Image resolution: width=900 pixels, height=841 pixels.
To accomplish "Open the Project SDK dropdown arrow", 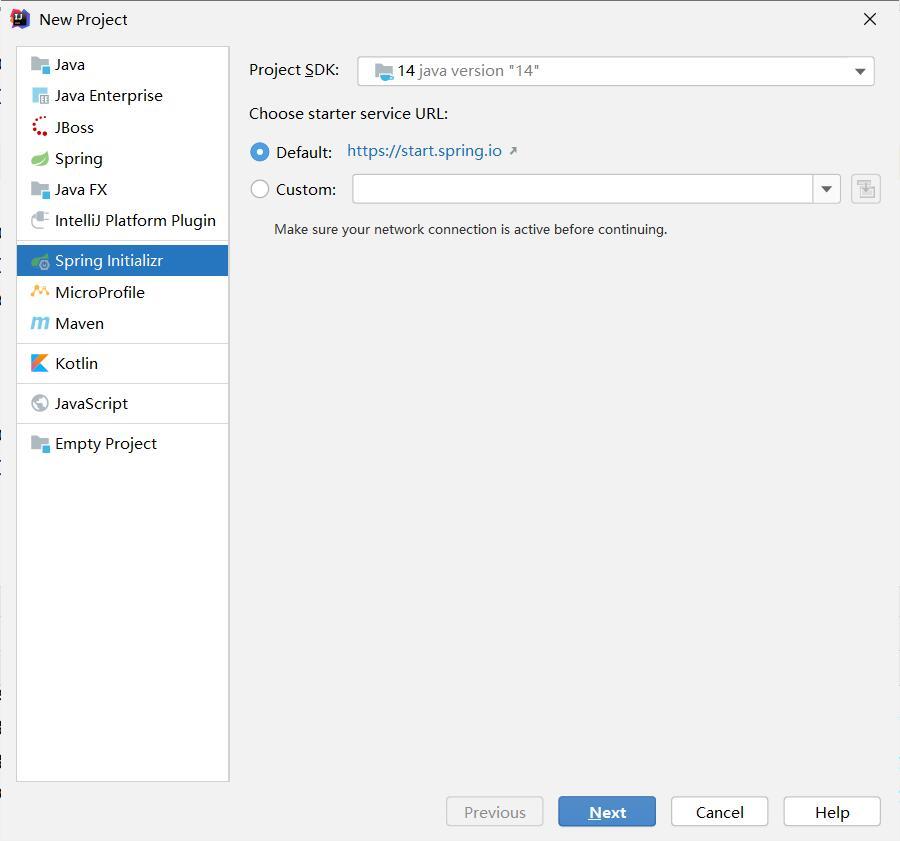I will click(x=859, y=71).
